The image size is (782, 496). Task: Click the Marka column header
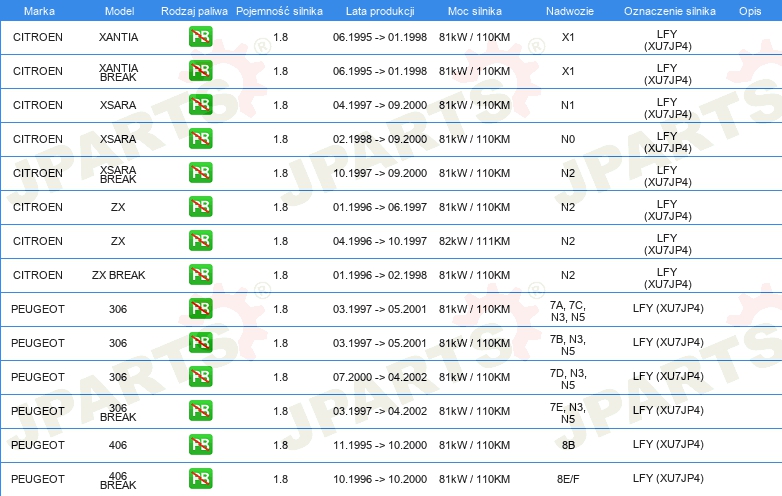[39, 11]
